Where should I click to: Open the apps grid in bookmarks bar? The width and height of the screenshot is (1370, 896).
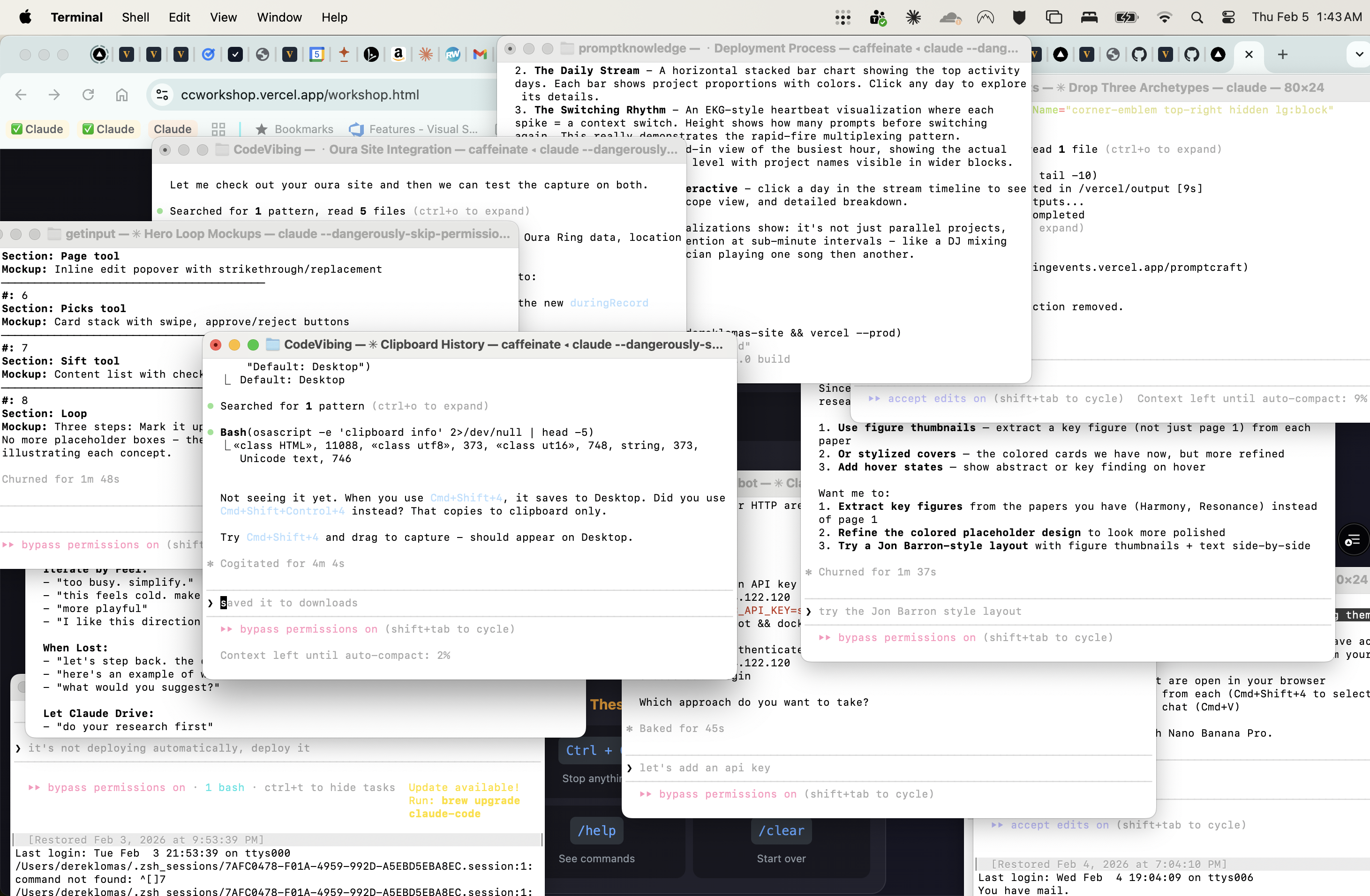pos(218,129)
